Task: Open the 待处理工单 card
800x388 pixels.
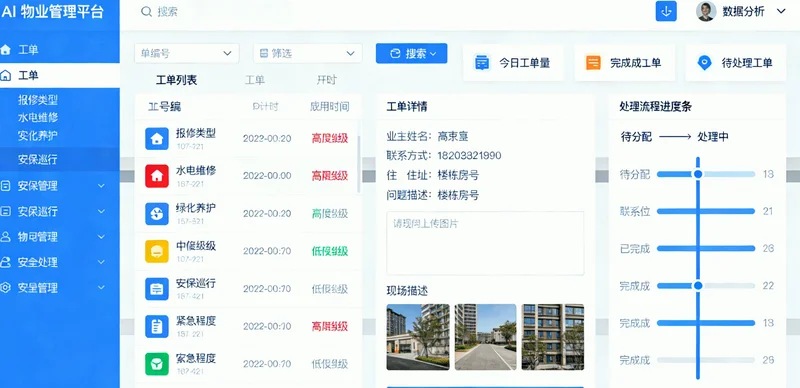Action: [x=736, y=62]
